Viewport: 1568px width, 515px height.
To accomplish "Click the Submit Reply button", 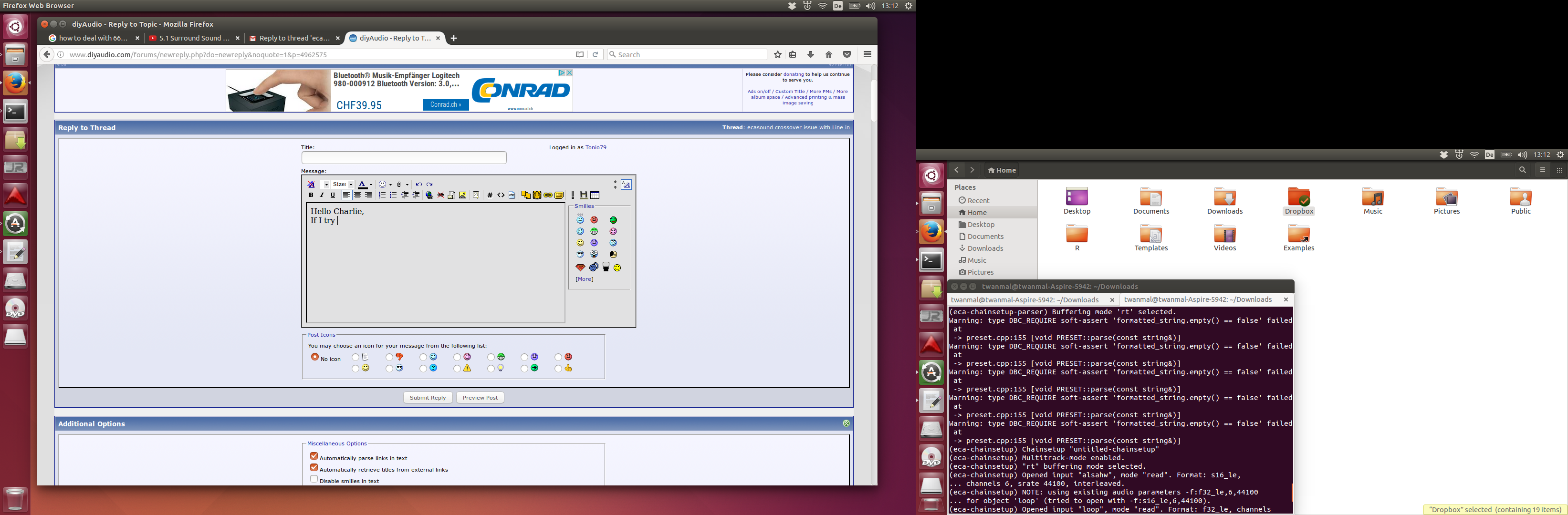I will point(428,398).
